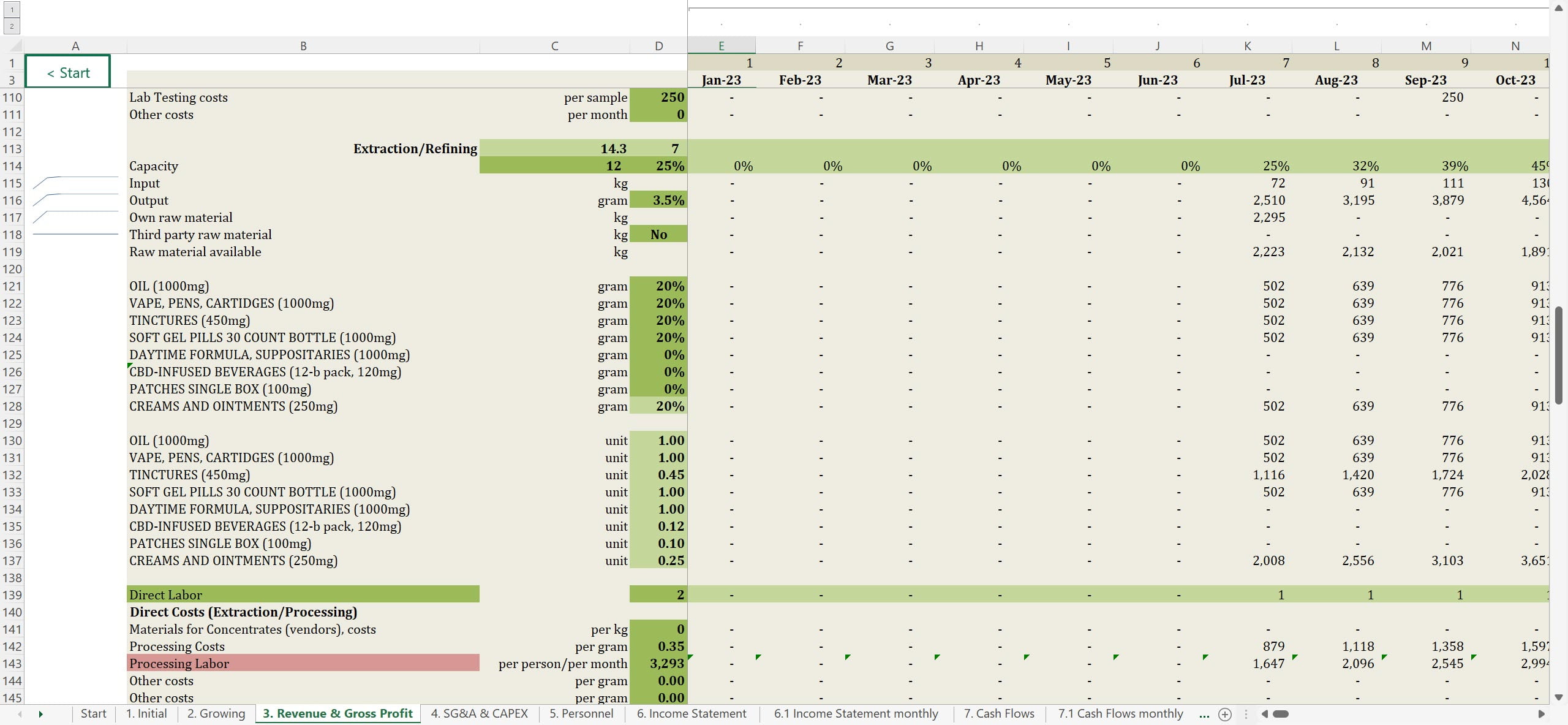Open the '4. SG&A & CAPEX' sheet tab
This screenshot has height=725, width=1568.
[x=479, y=713]
